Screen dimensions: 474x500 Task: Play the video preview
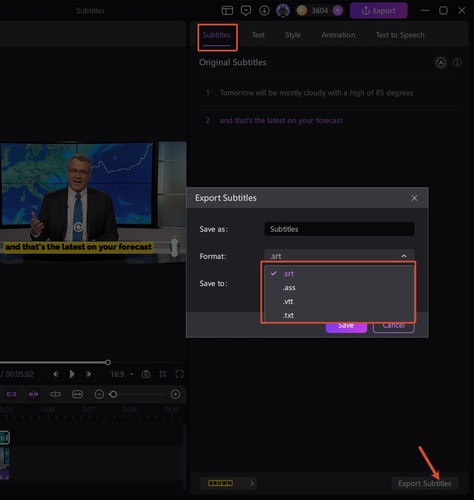click(x=72, y=374)
